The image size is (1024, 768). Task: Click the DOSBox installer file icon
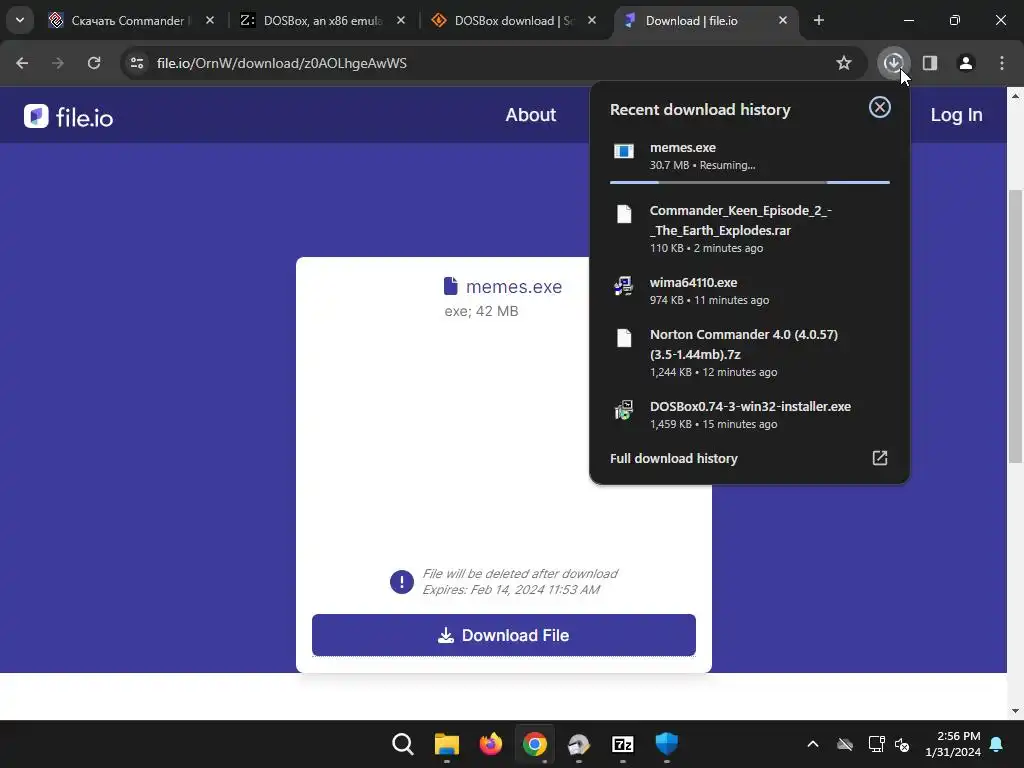[624, 410]
